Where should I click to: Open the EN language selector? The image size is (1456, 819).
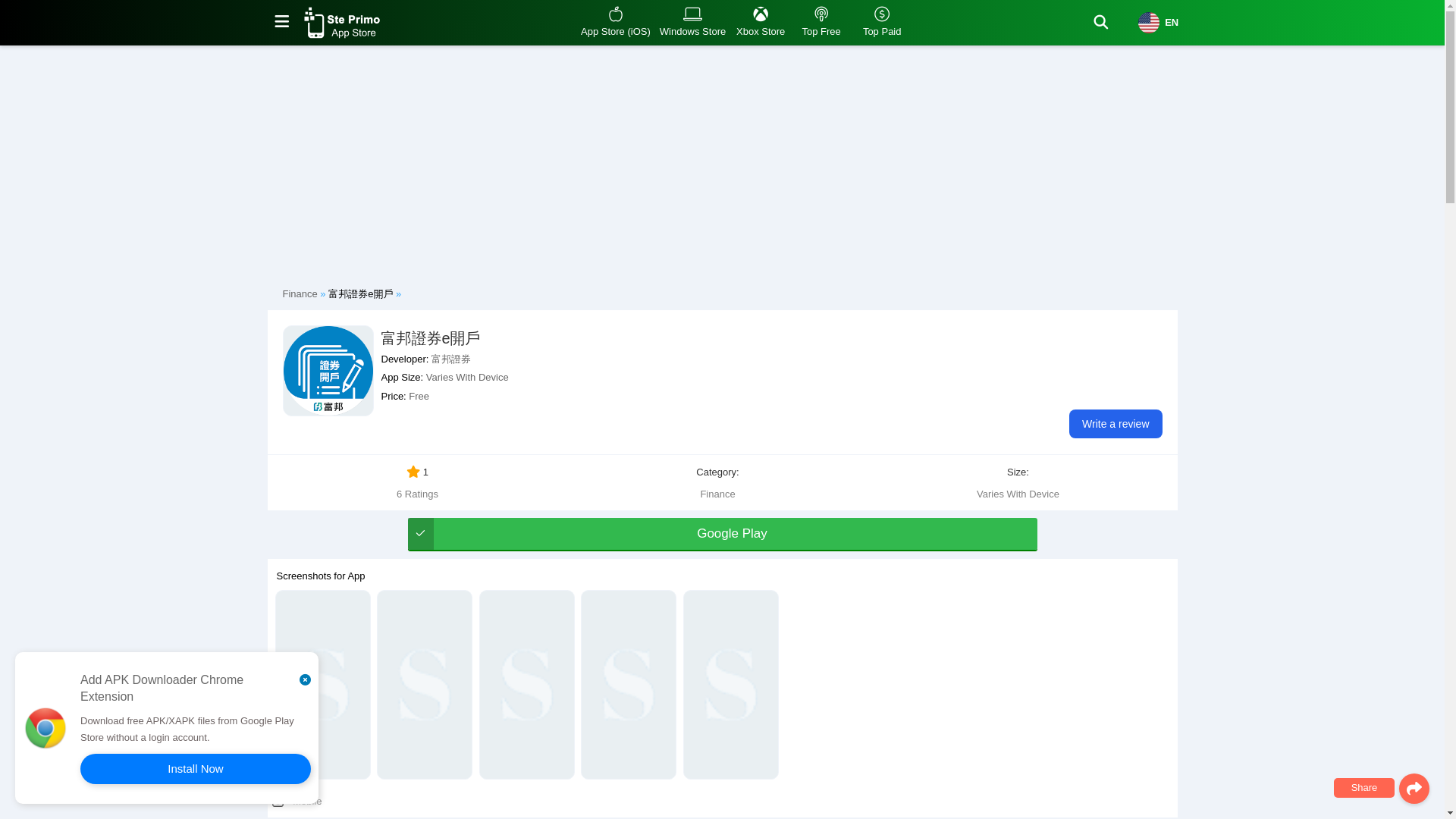pyautogui.click(x=1158, y=23)
